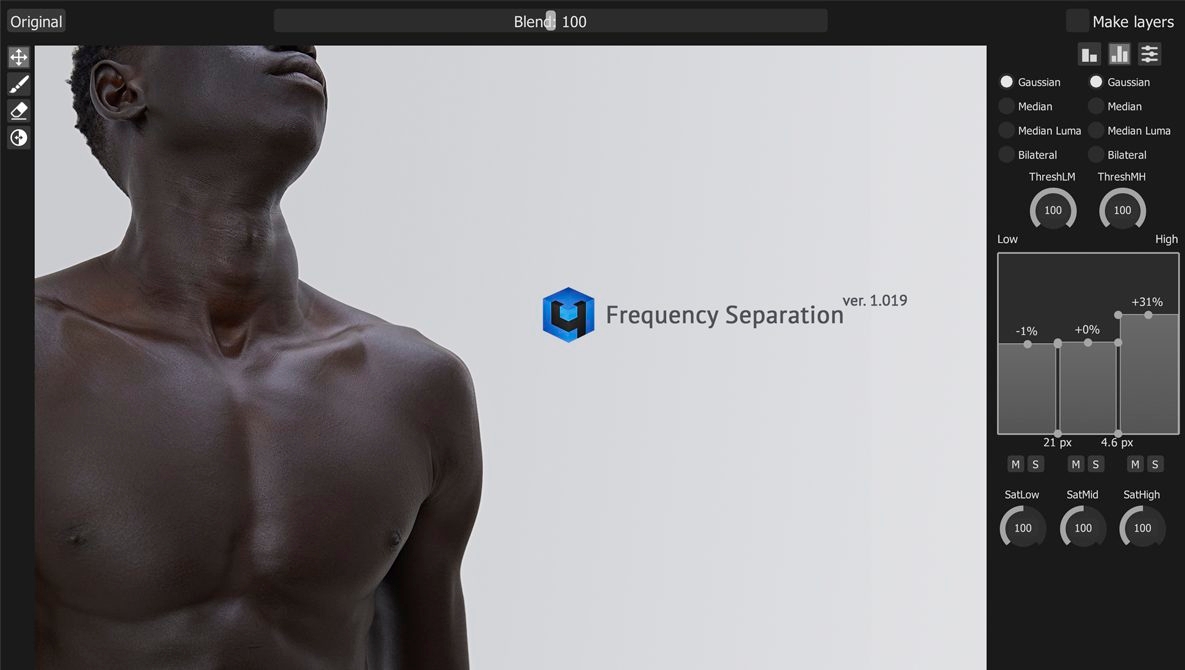Click the SatHigh knob
Viewport: 1185px width, 670px height.
click(x=1142, y=527)
